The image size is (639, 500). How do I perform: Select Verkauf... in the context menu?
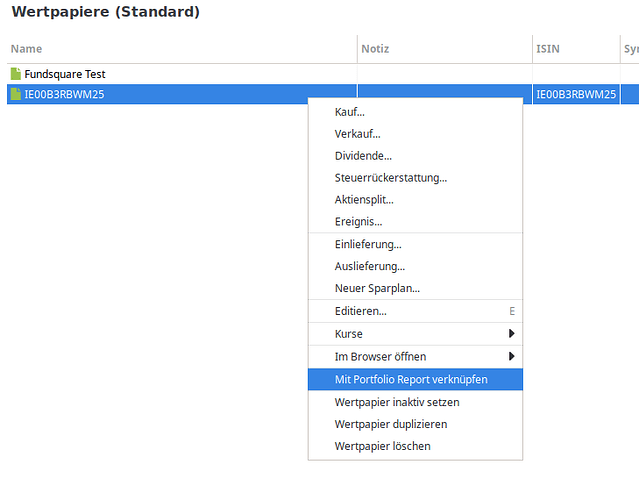pyautogui.click(x=357, y=134)
